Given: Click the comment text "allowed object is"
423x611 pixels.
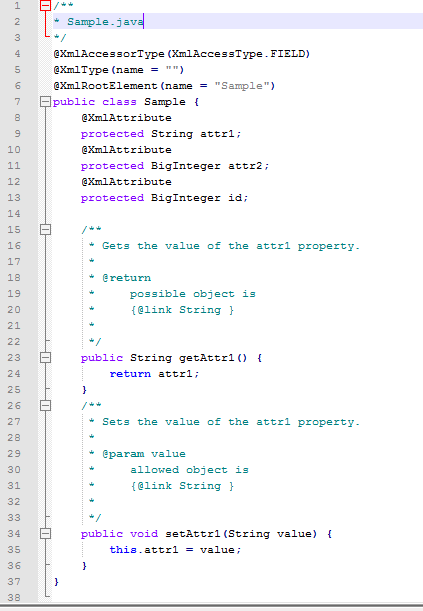Looking at the screenshot, I should click(x=189, y=470).
